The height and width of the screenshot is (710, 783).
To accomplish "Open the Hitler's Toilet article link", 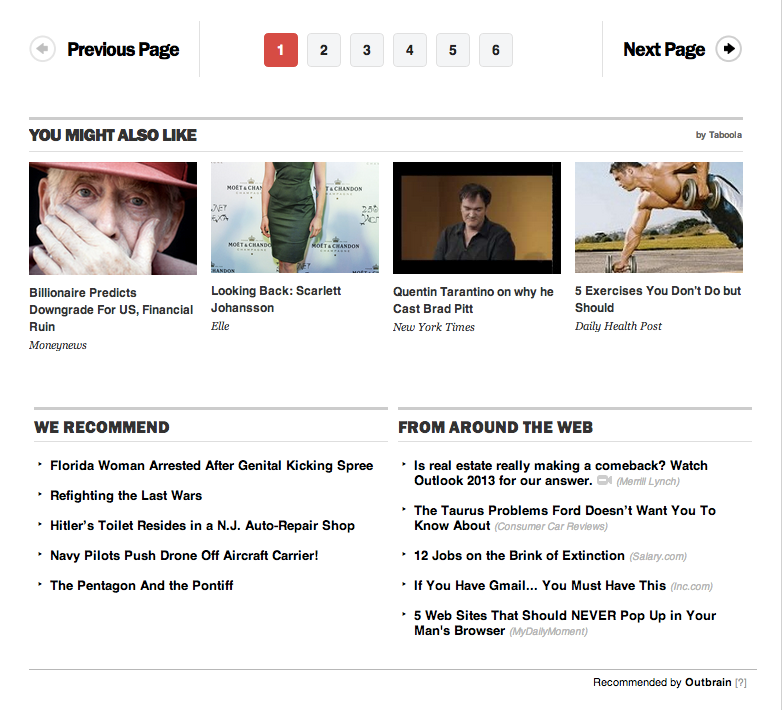I will pos(202,526).
